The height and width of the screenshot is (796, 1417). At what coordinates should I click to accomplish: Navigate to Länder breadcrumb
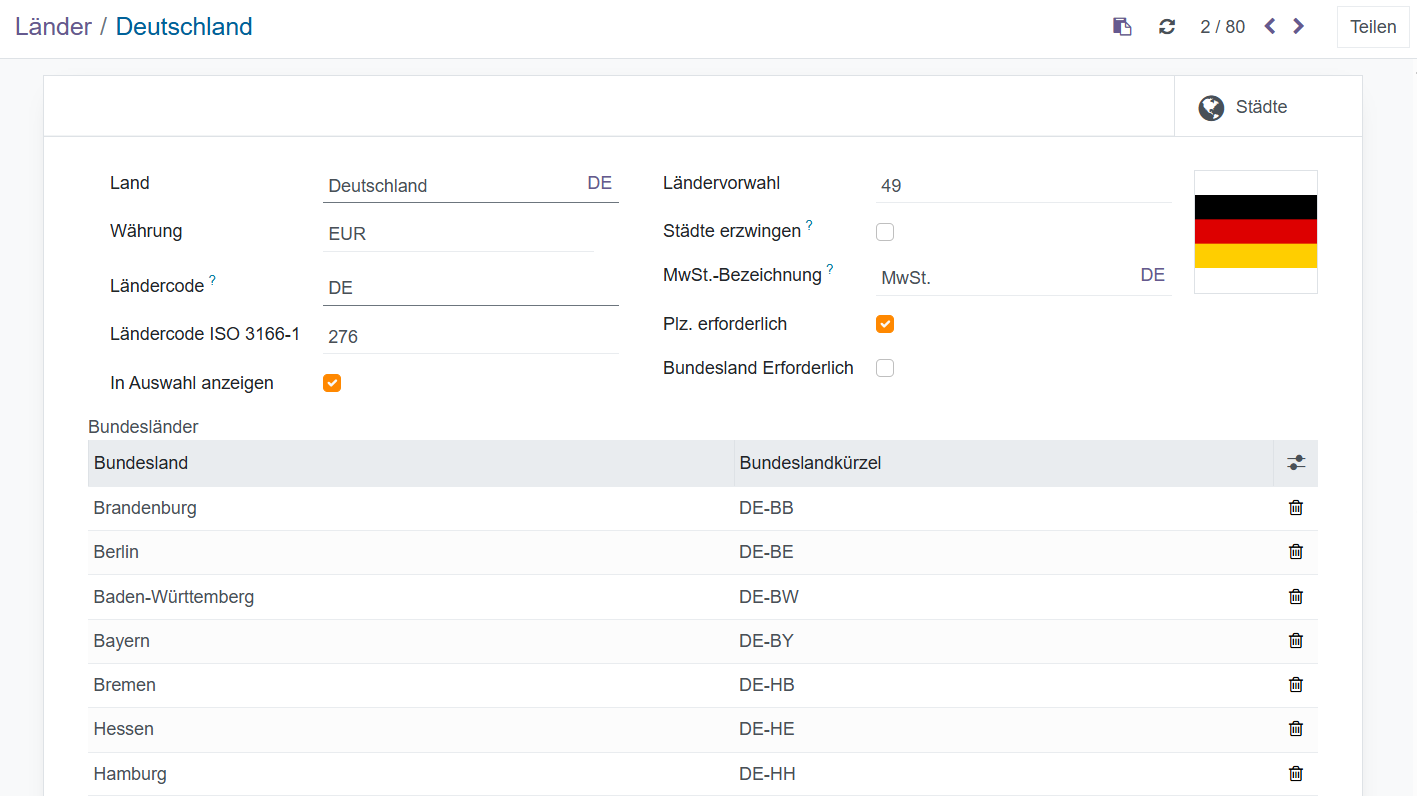(x=54, y=27)
